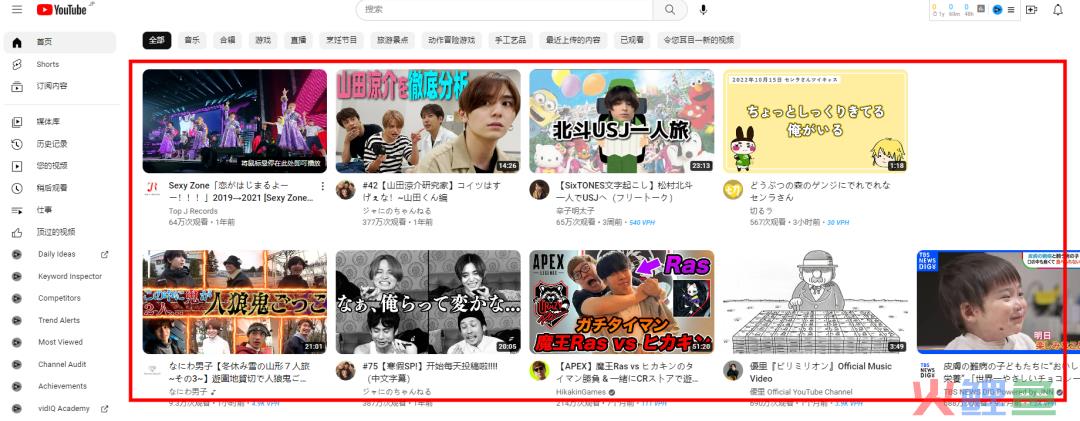
Task: Open 历史记录 history in sidebar
Action: (x=60, y=144)
